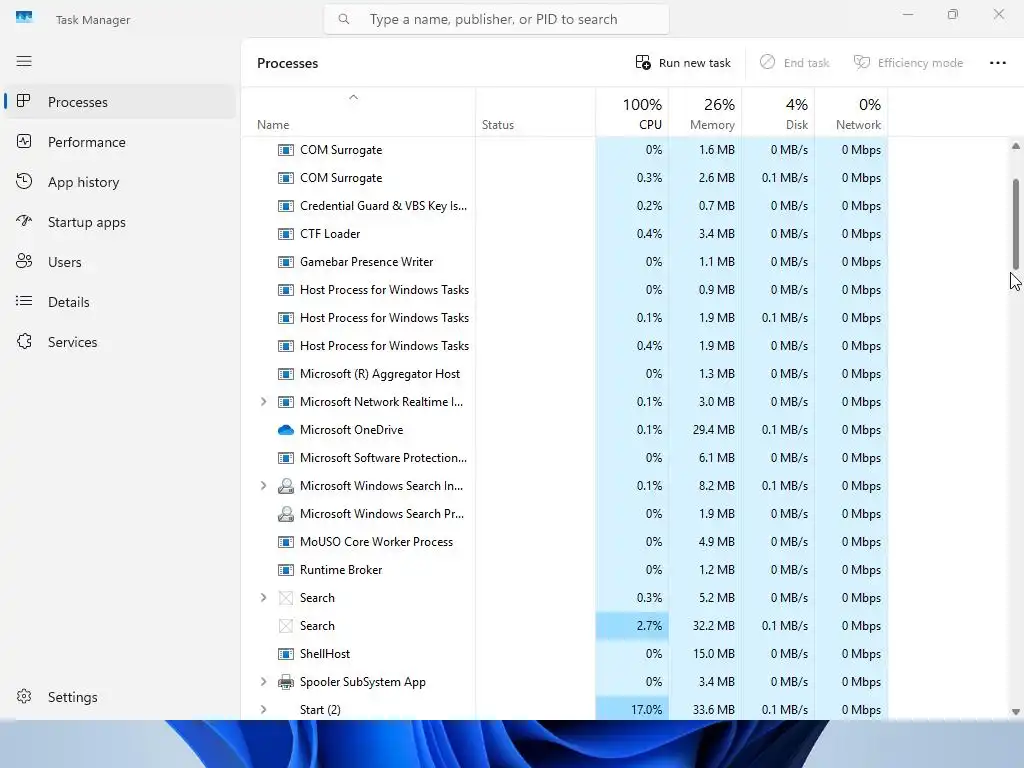Select the Microsoft OneDrive process row

(x=565, y=430)
